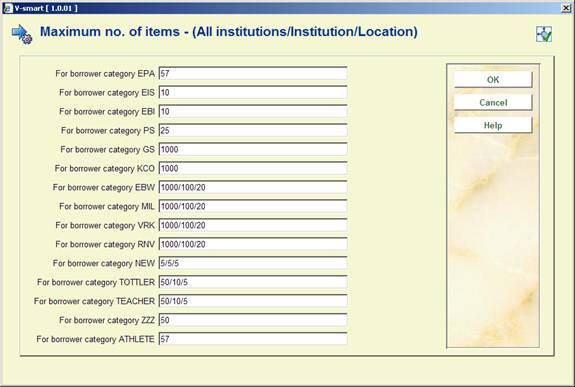The width and height of the screenshot is (575, 387).
Task: Click the blue arrow gear icon beside title
Action: [22, 34]
